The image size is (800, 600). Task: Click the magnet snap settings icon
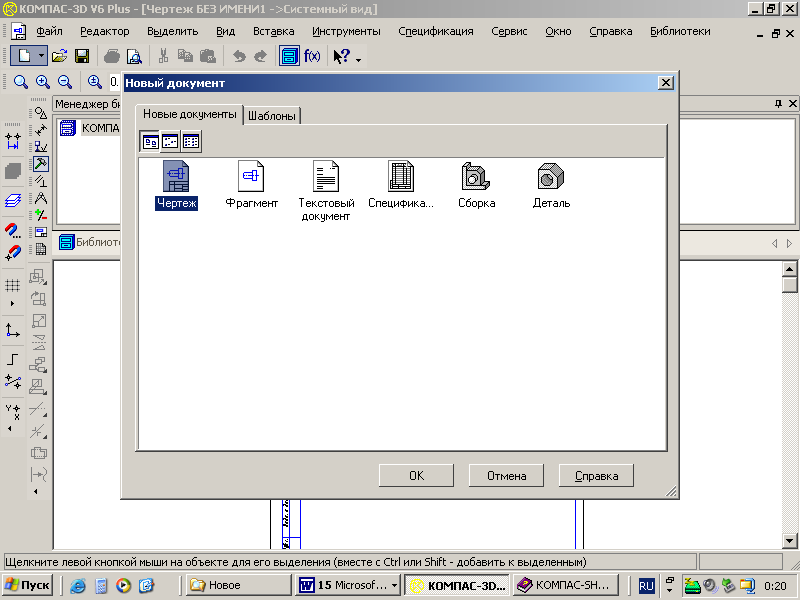coord(13,231)
